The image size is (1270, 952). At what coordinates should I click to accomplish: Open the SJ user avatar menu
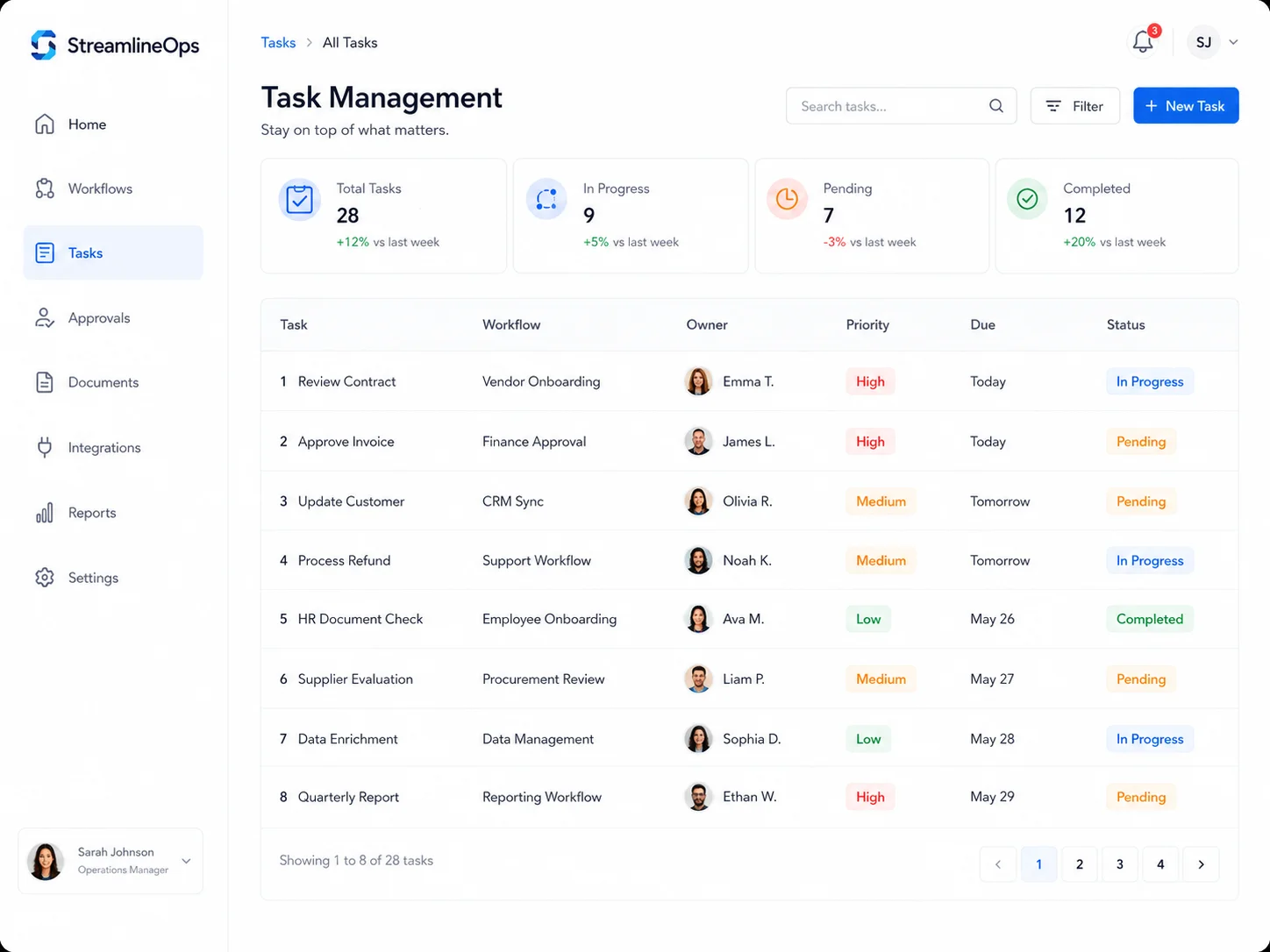tap(1203, 42)
